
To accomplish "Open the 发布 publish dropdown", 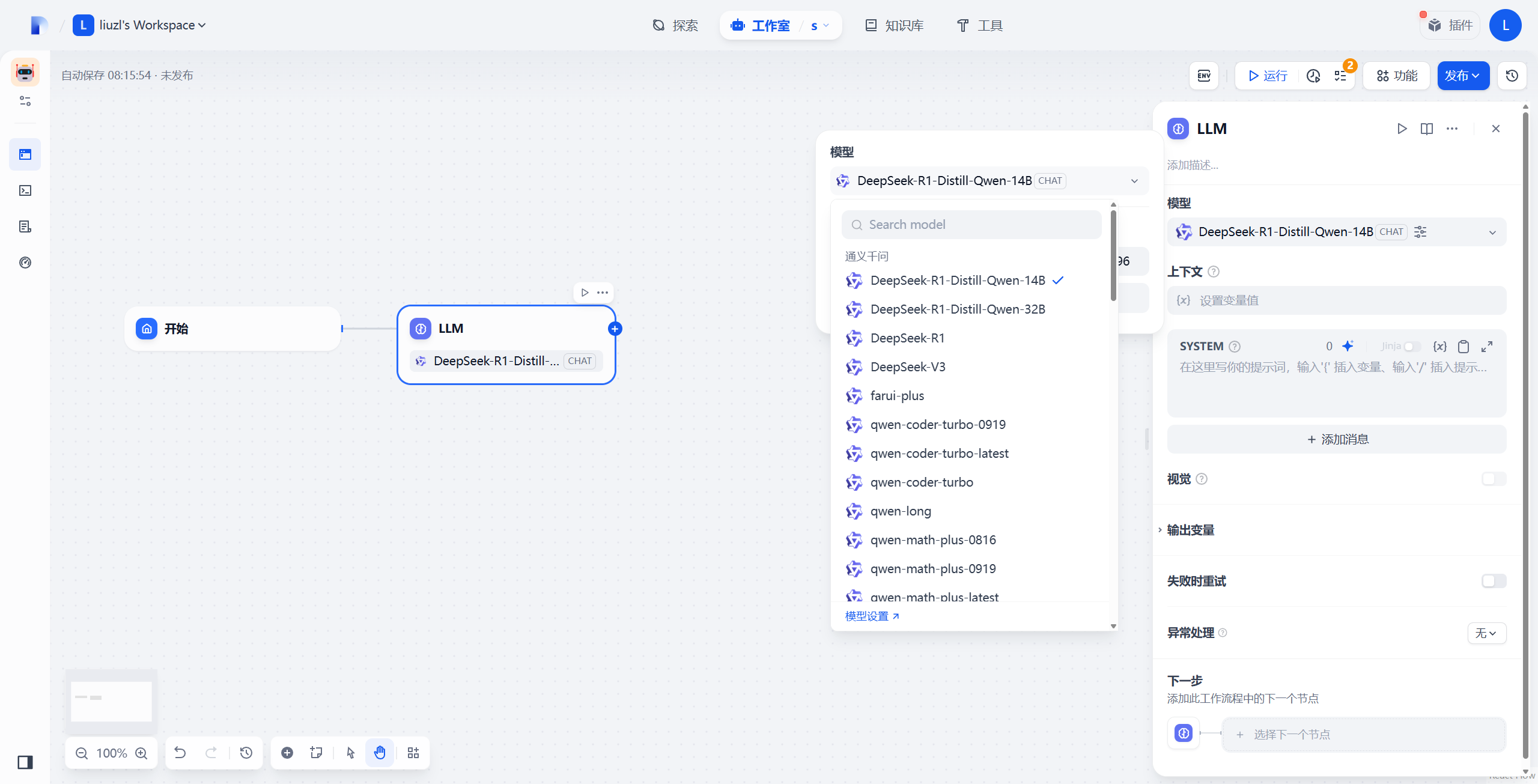I will (1463, 76).
